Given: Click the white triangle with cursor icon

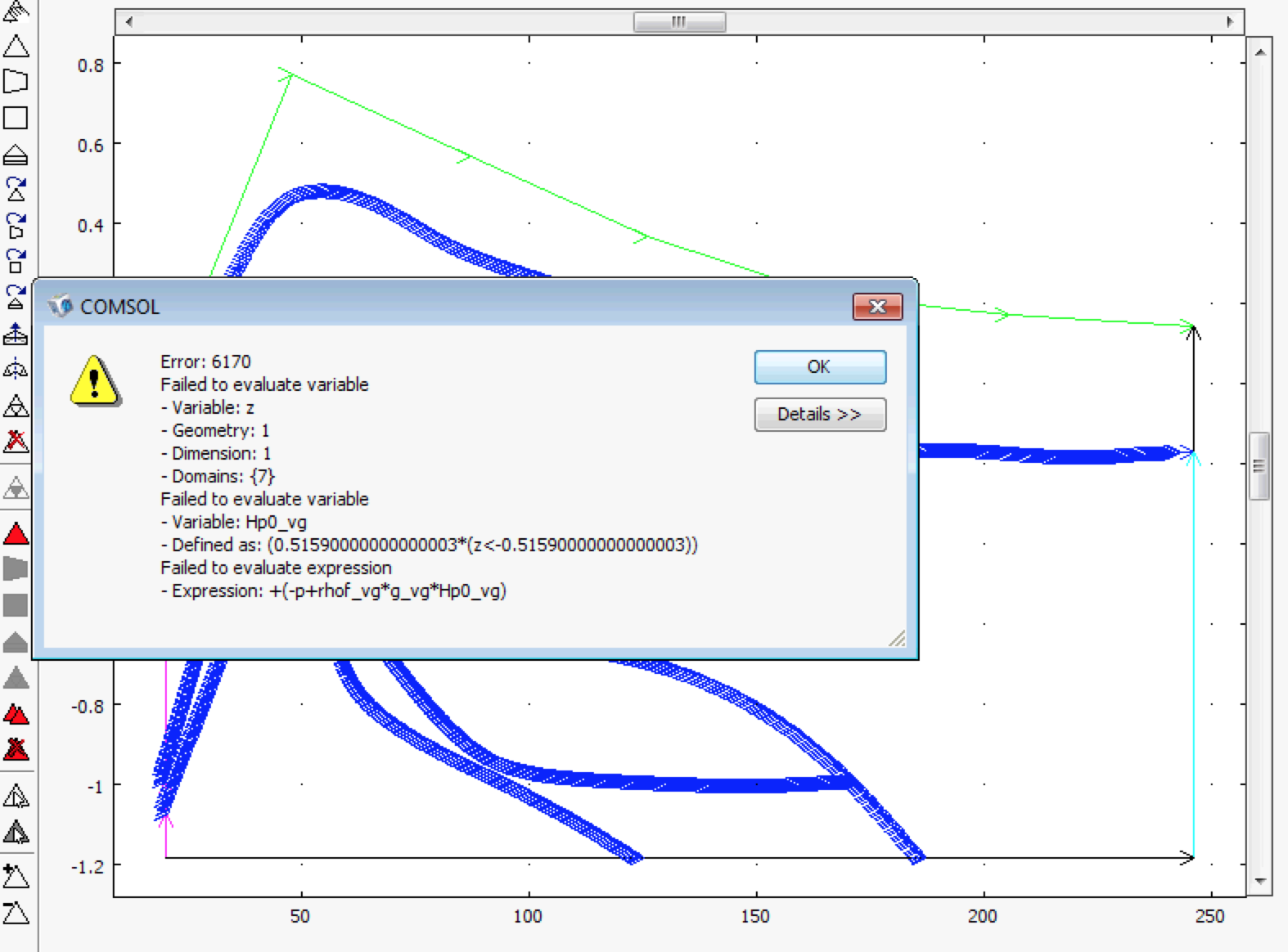Looking at the screenshot, I should [16, 796].
